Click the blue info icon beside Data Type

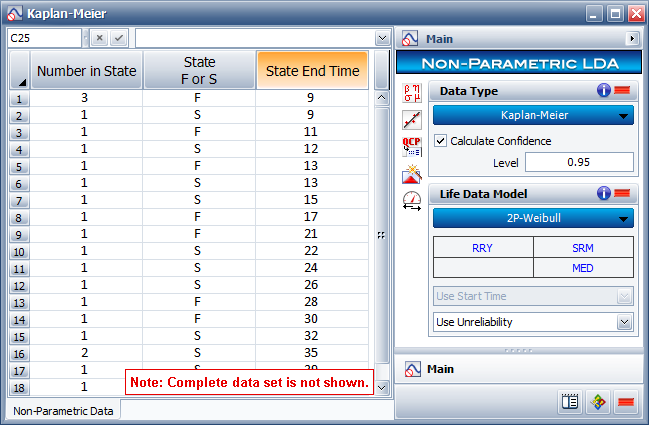(604, 90)
